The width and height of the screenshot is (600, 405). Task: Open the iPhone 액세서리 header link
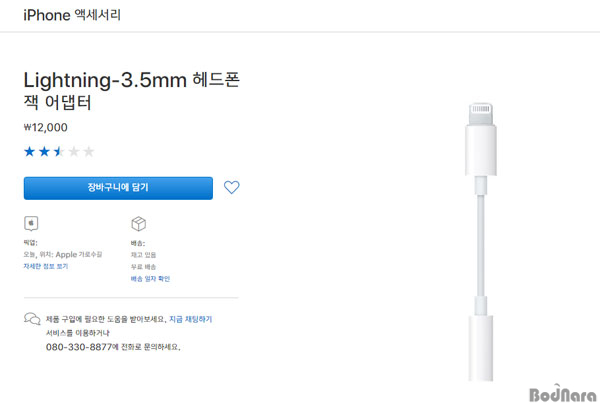(x=72, y=15)
